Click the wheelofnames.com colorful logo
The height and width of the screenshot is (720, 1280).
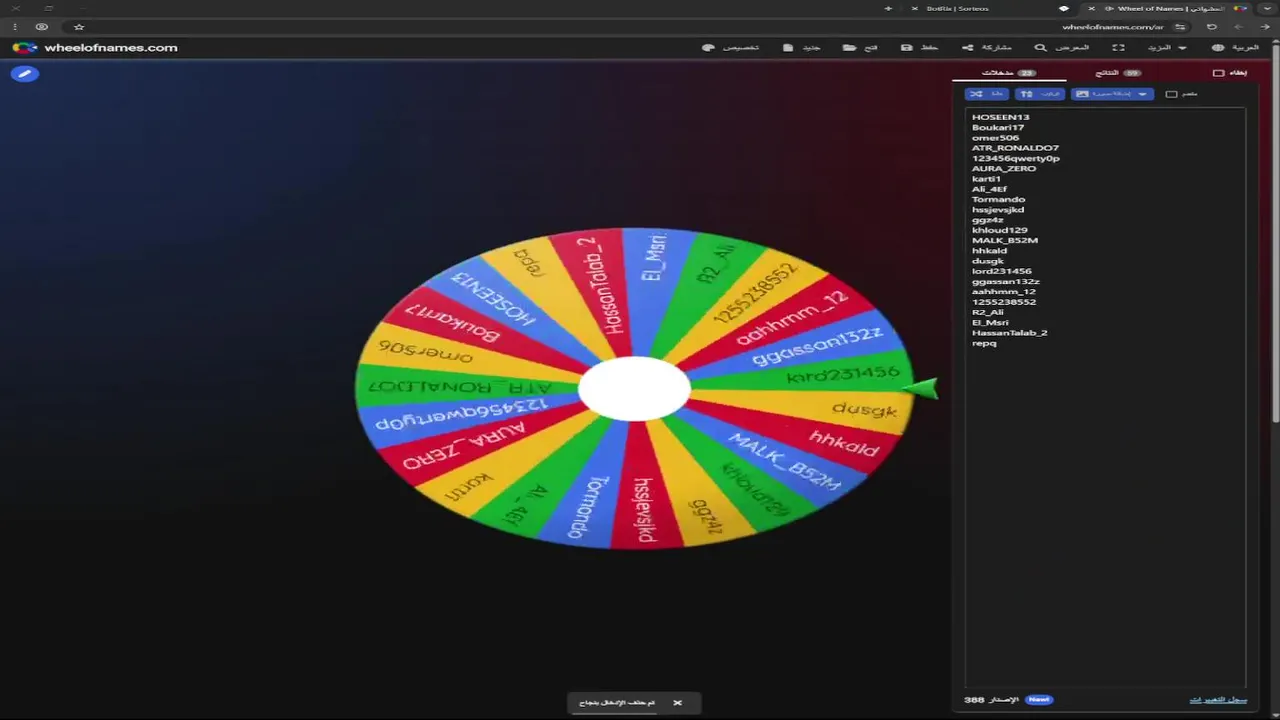24,47
